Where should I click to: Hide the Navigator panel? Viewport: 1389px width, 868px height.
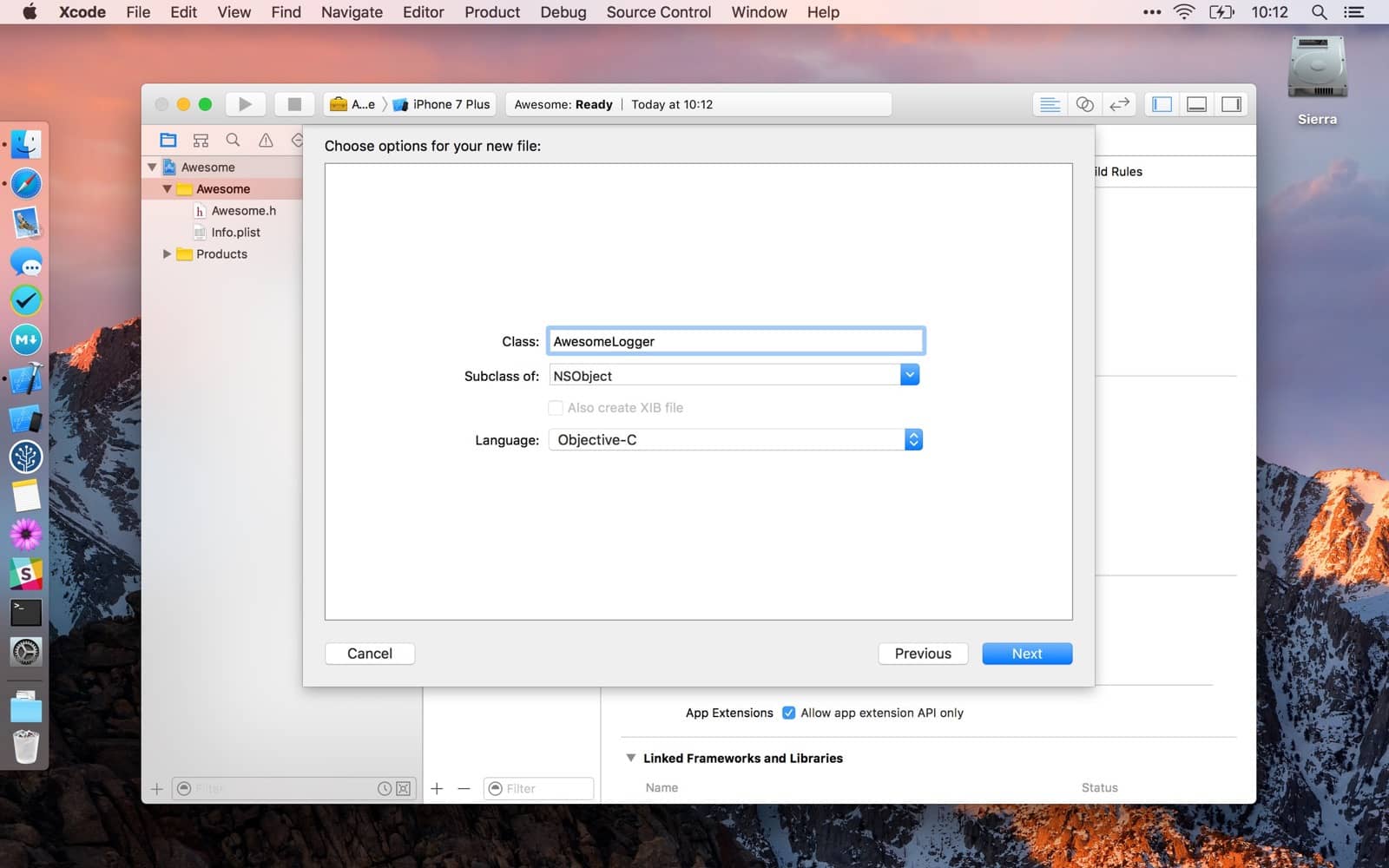[1162, 104]
